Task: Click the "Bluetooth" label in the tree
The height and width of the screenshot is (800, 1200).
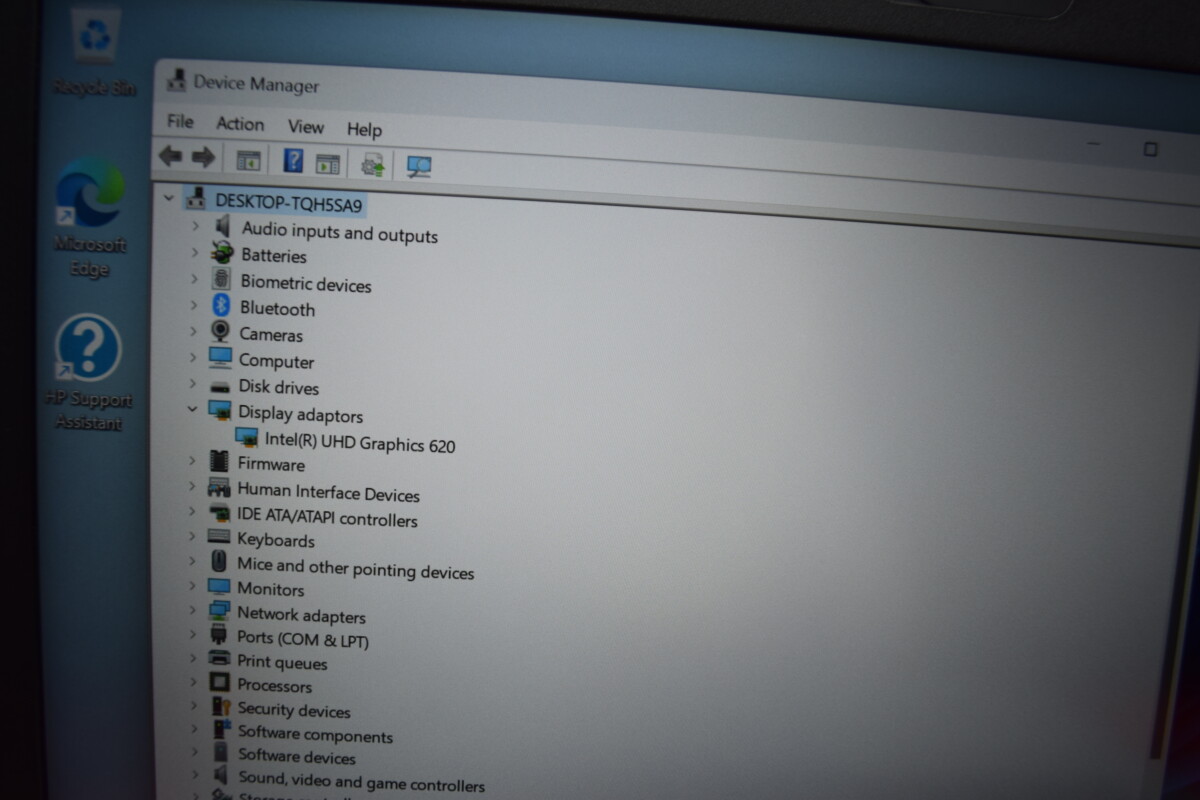Action: pos(277,309)
